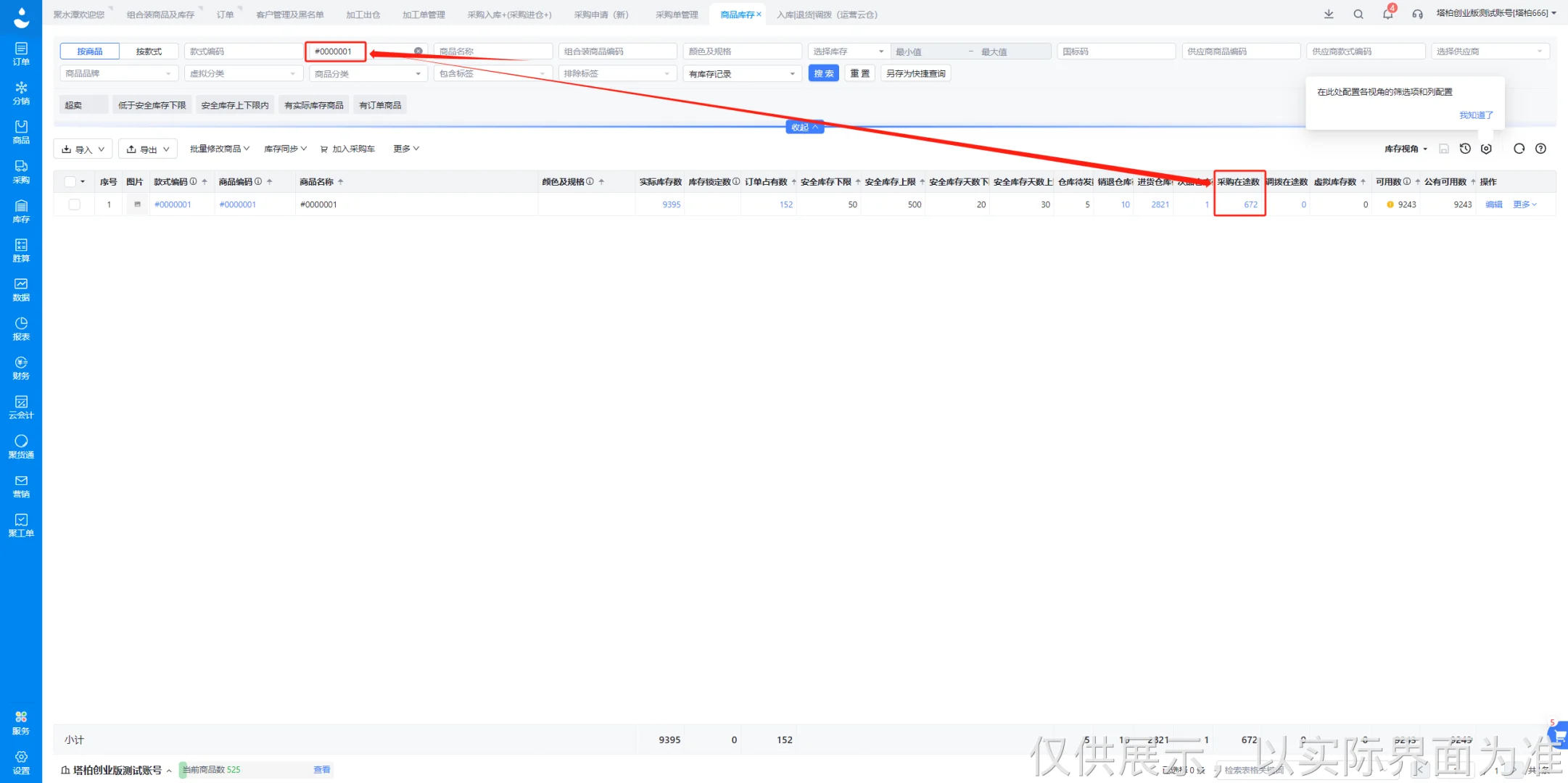Open the 采购 sidebar module
This screenshot has height=783, width=1568.
[x=21, y=172]
